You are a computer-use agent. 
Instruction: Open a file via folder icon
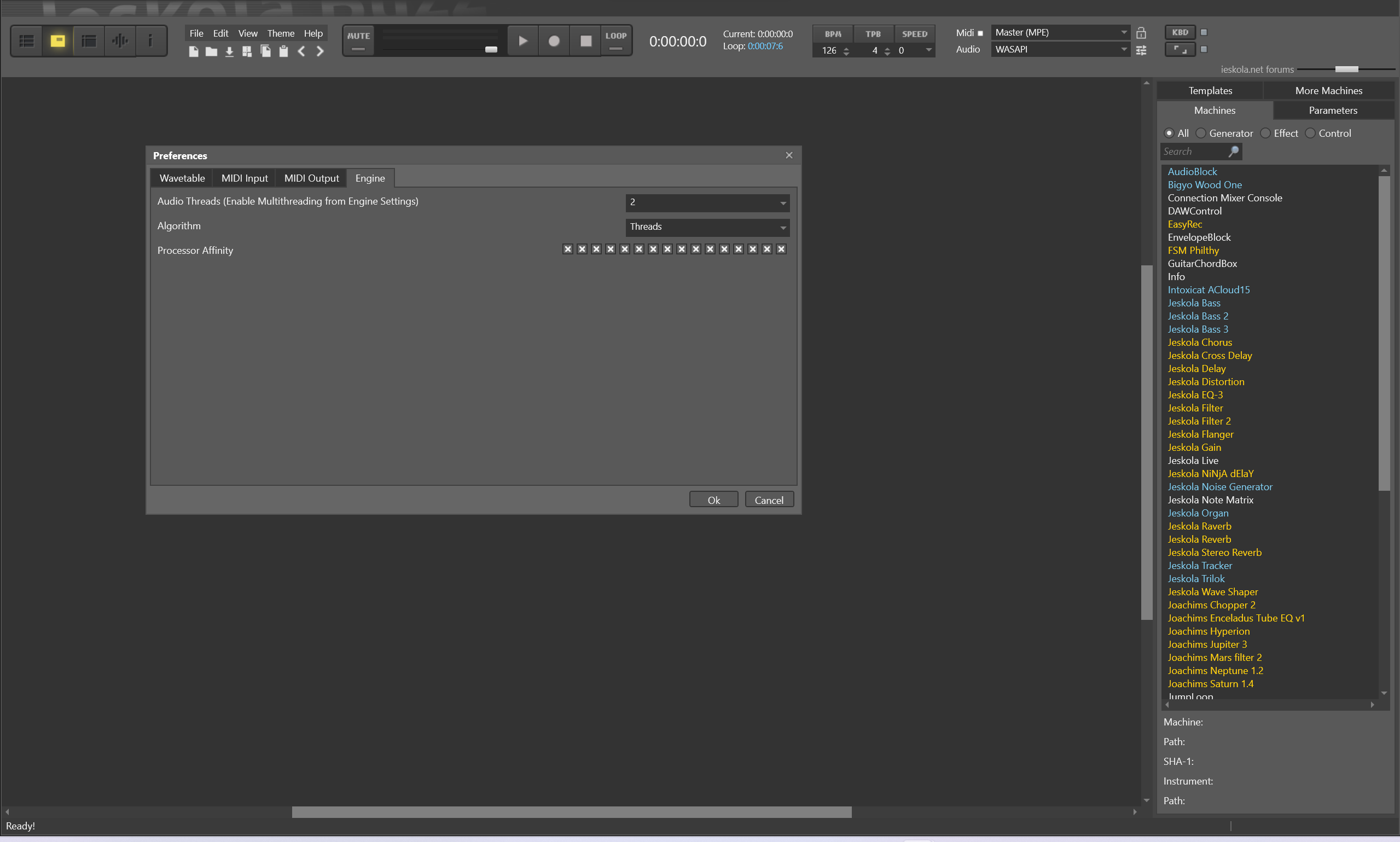tap(211, 51)
